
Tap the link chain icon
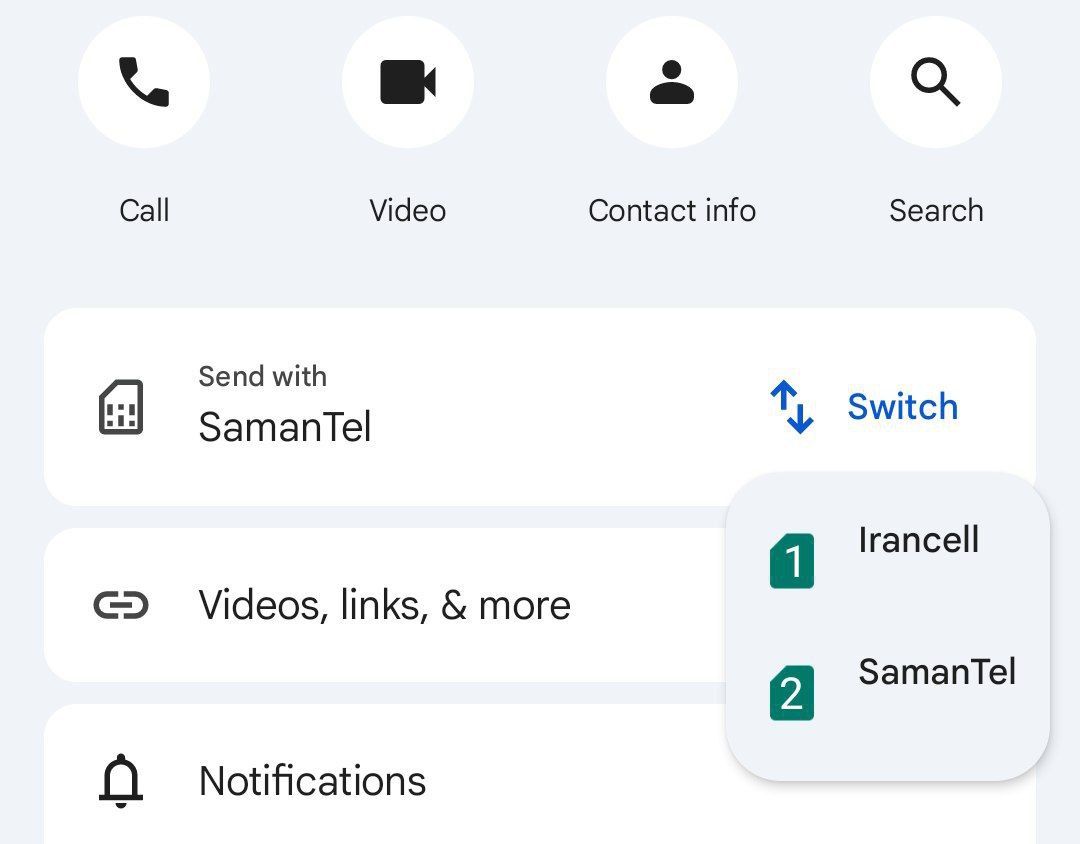[x=121, y=606]
